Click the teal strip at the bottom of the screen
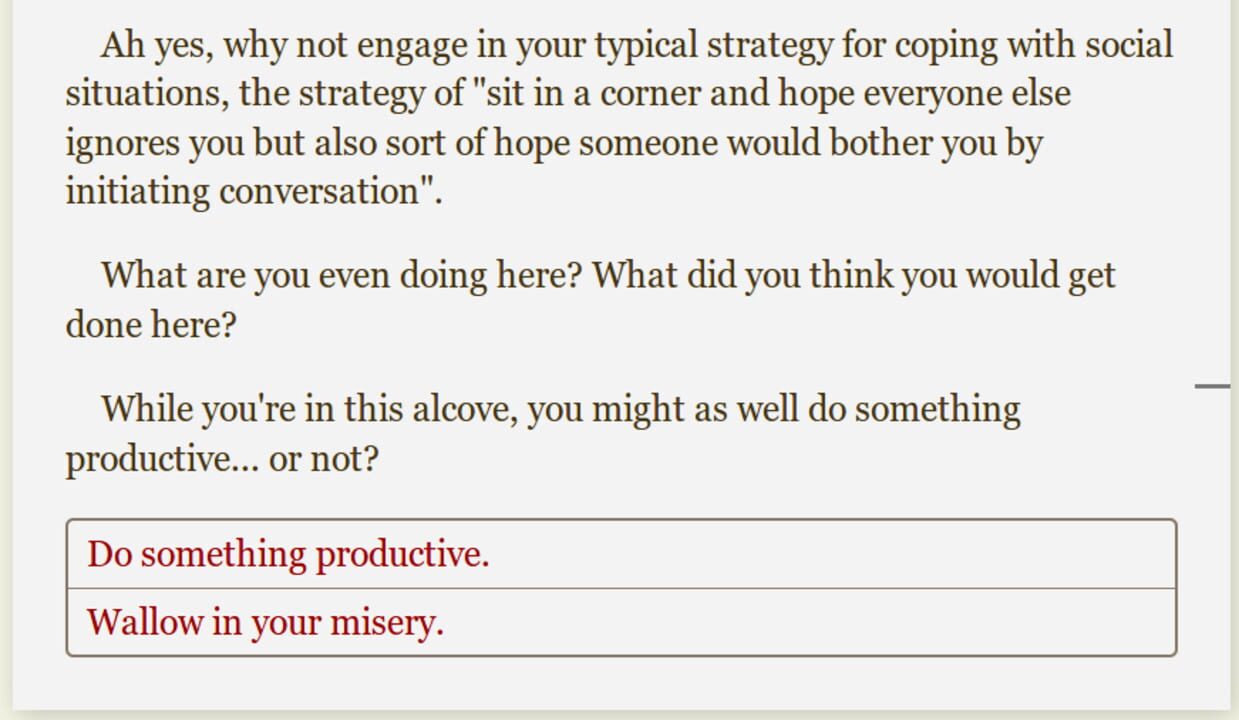The image size is (1239, 720). [x=620, y=714]
